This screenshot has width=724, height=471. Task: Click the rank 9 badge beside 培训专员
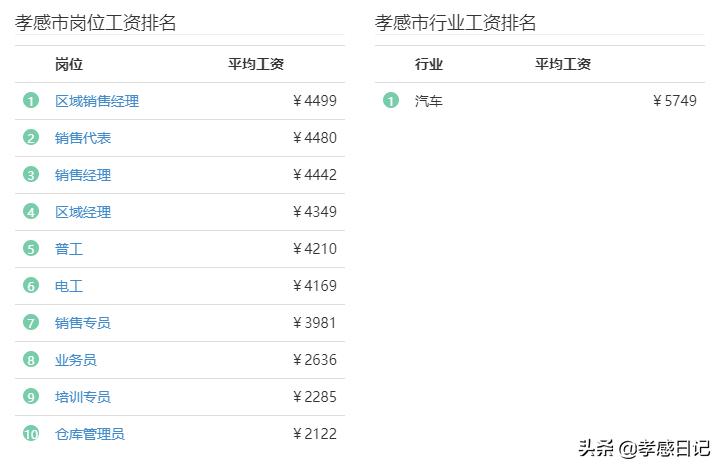pyautogui.click(x=31, y=397)
